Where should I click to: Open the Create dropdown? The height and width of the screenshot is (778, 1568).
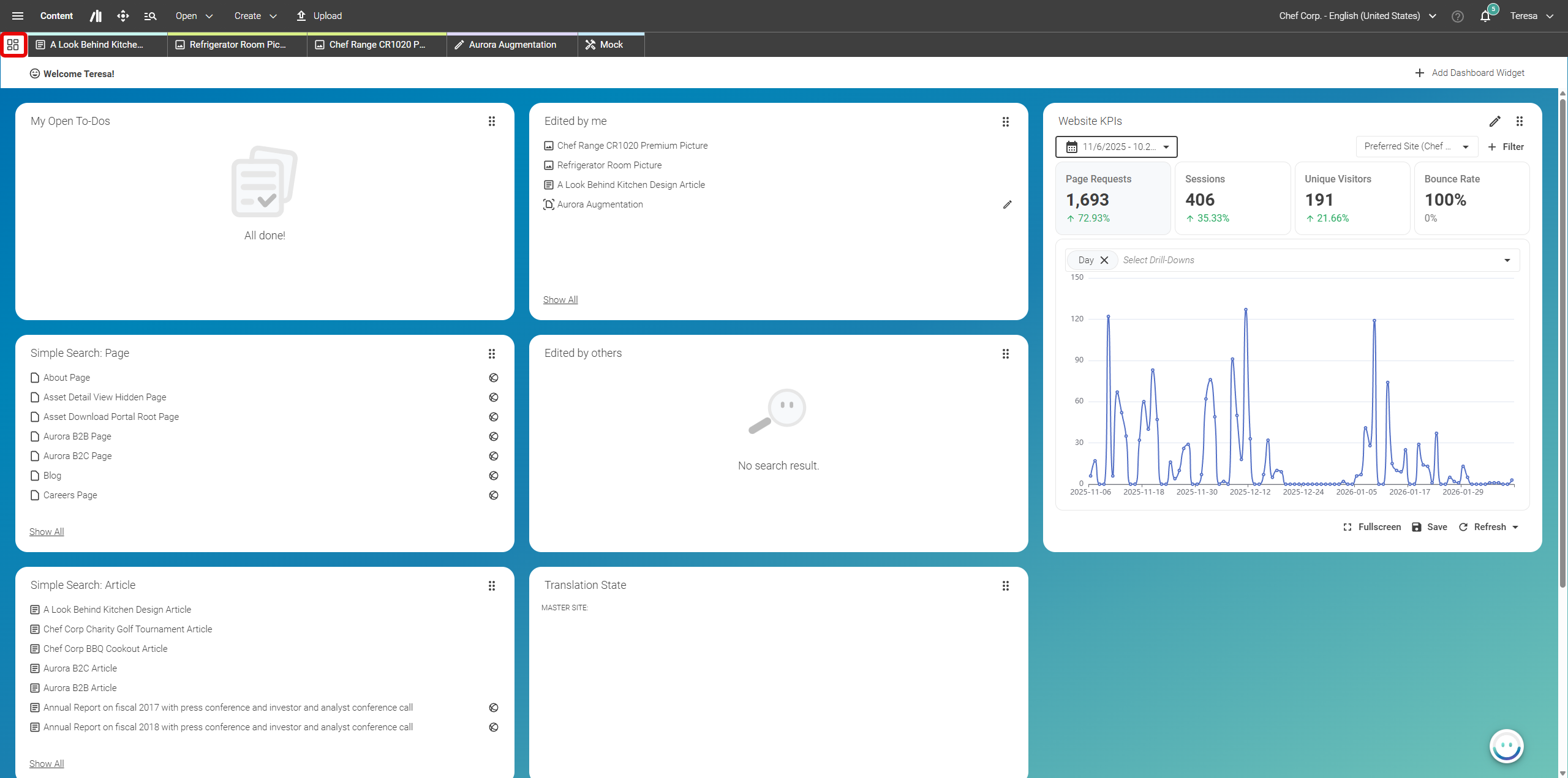pyautogui.click(x=255, y=15)
